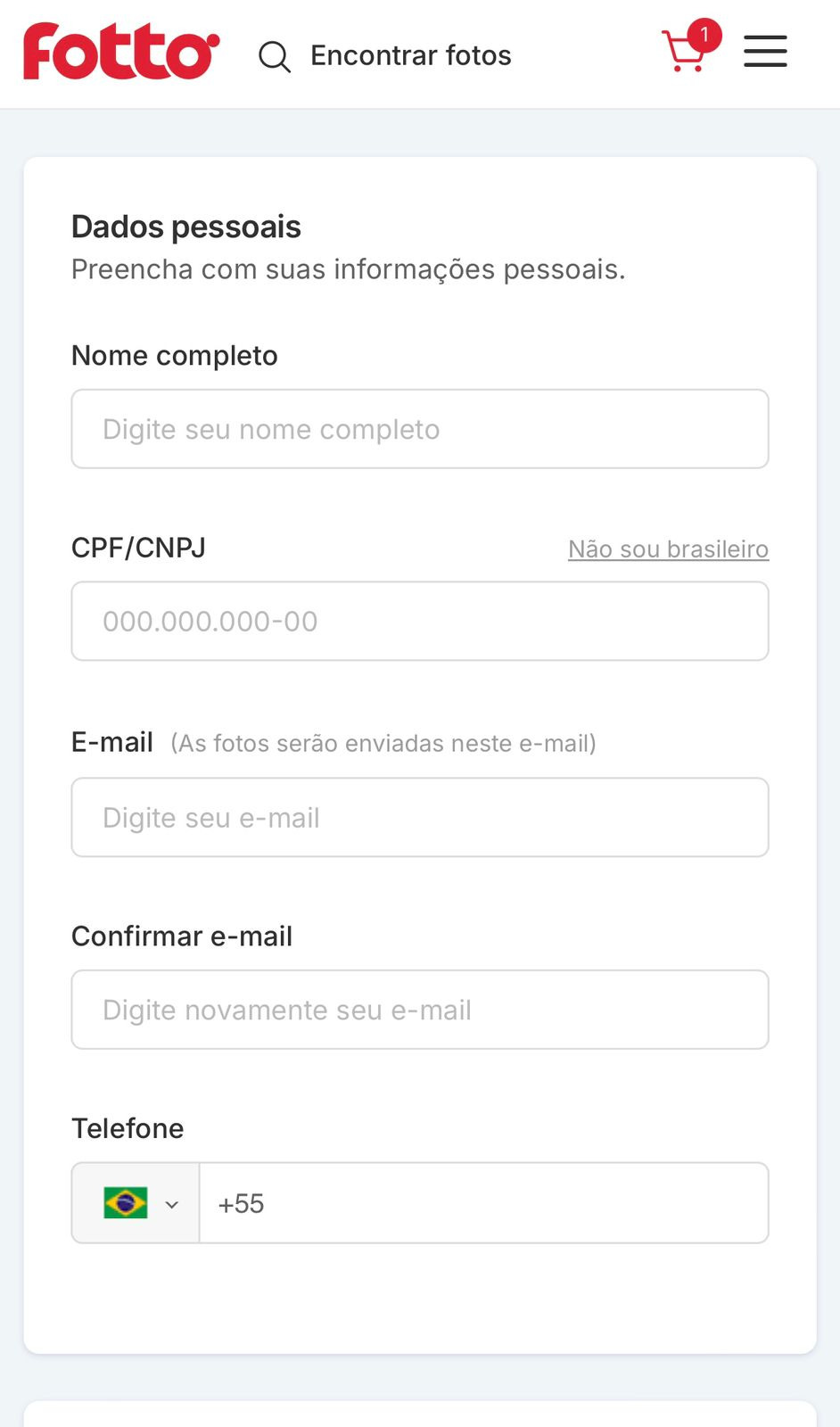Click the CPF/CNPJ number field
Image resolution: width=840 pixels, height=1427 pixels.
[x=420, y=622]
